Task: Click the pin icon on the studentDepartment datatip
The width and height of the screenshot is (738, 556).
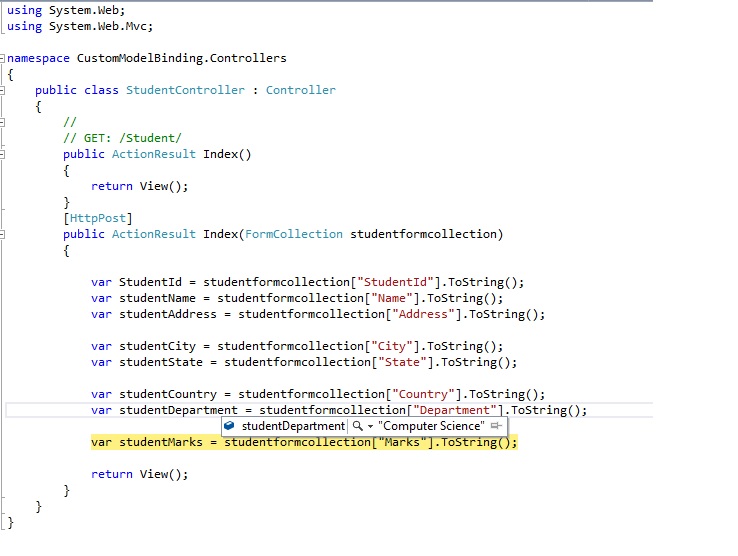Action: 496,426
